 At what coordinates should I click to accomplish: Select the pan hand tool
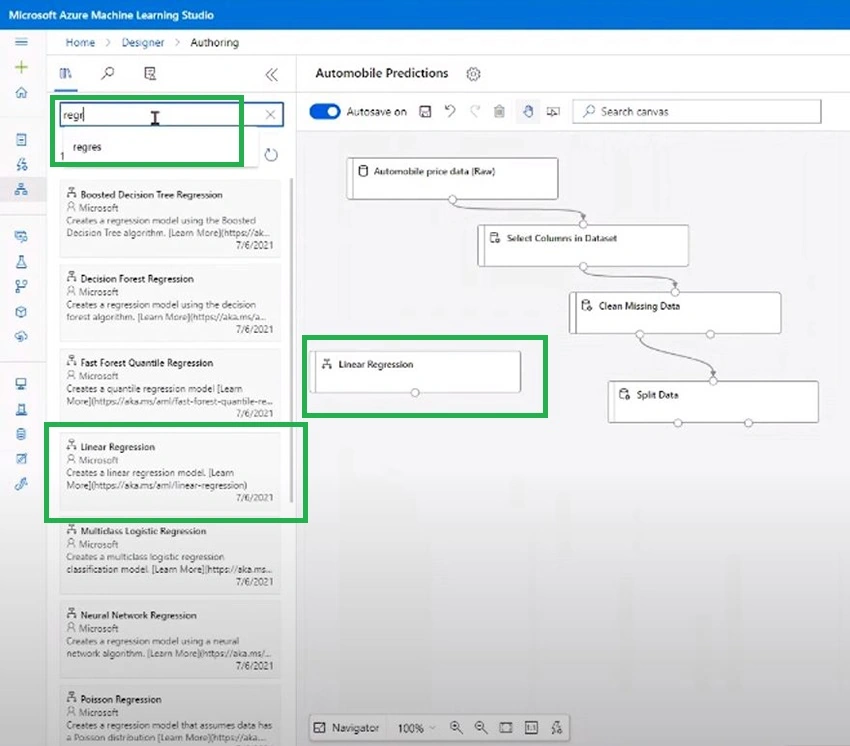528,111
